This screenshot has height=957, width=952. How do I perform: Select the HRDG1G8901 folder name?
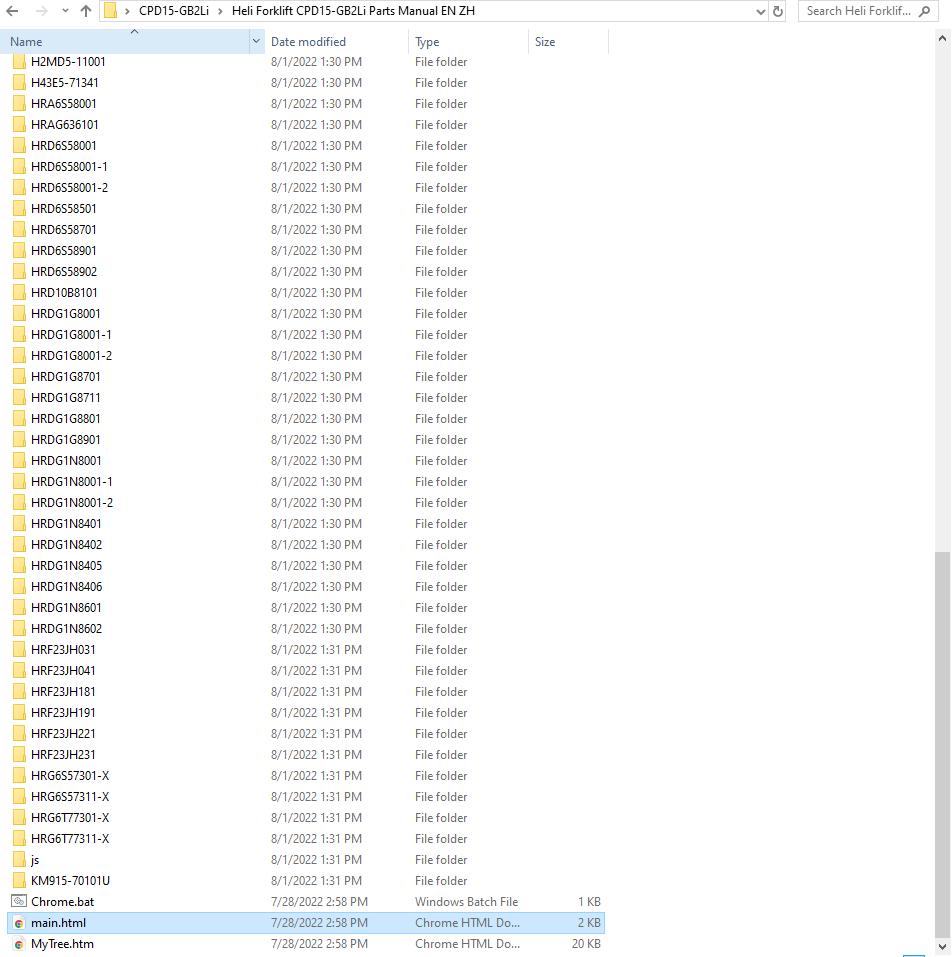pyautogui.click(x=66, y=439)
